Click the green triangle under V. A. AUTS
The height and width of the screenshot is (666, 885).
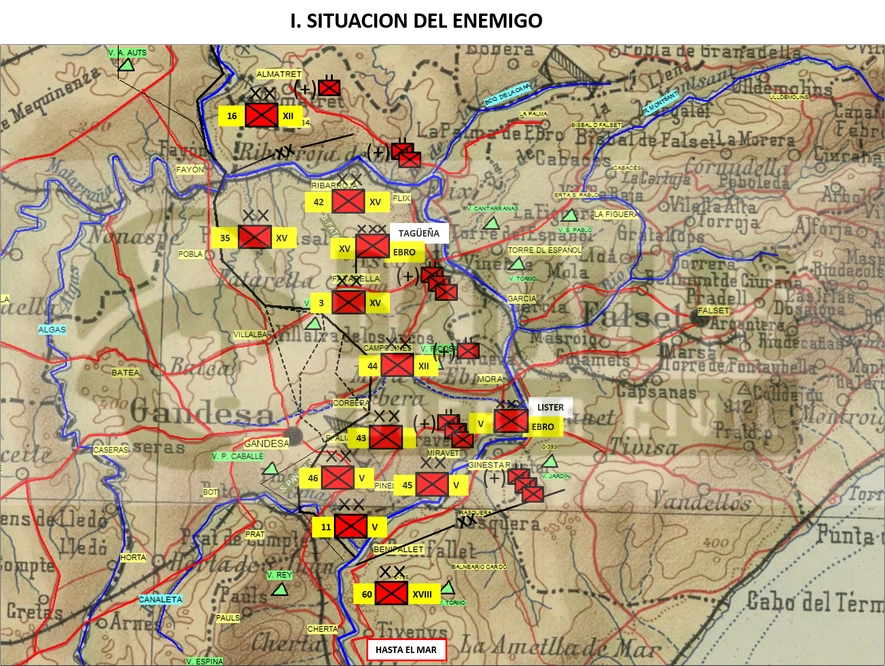pyautogui.click(x=127, y=65)
